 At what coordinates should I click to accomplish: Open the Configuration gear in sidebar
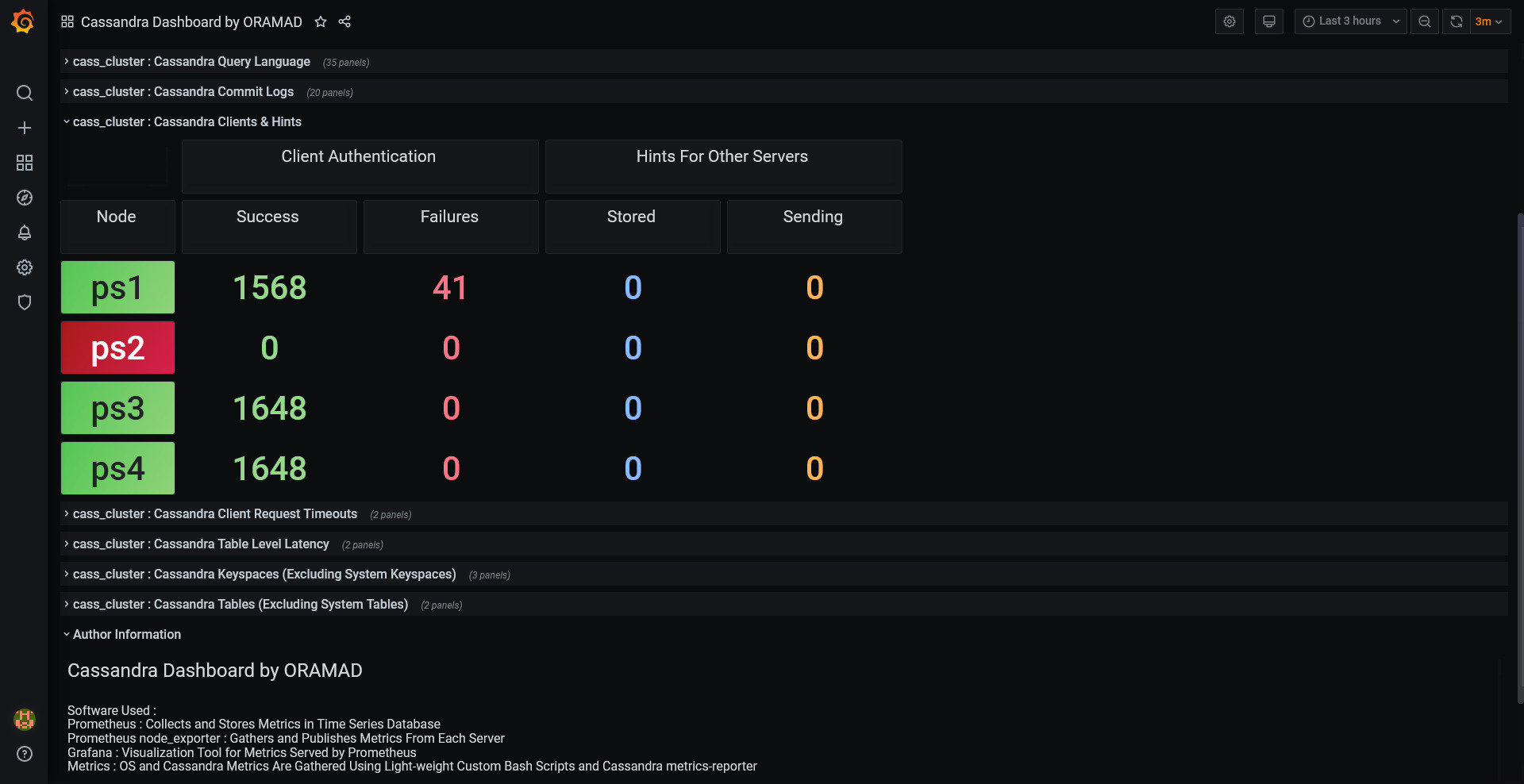coord(25,267)
